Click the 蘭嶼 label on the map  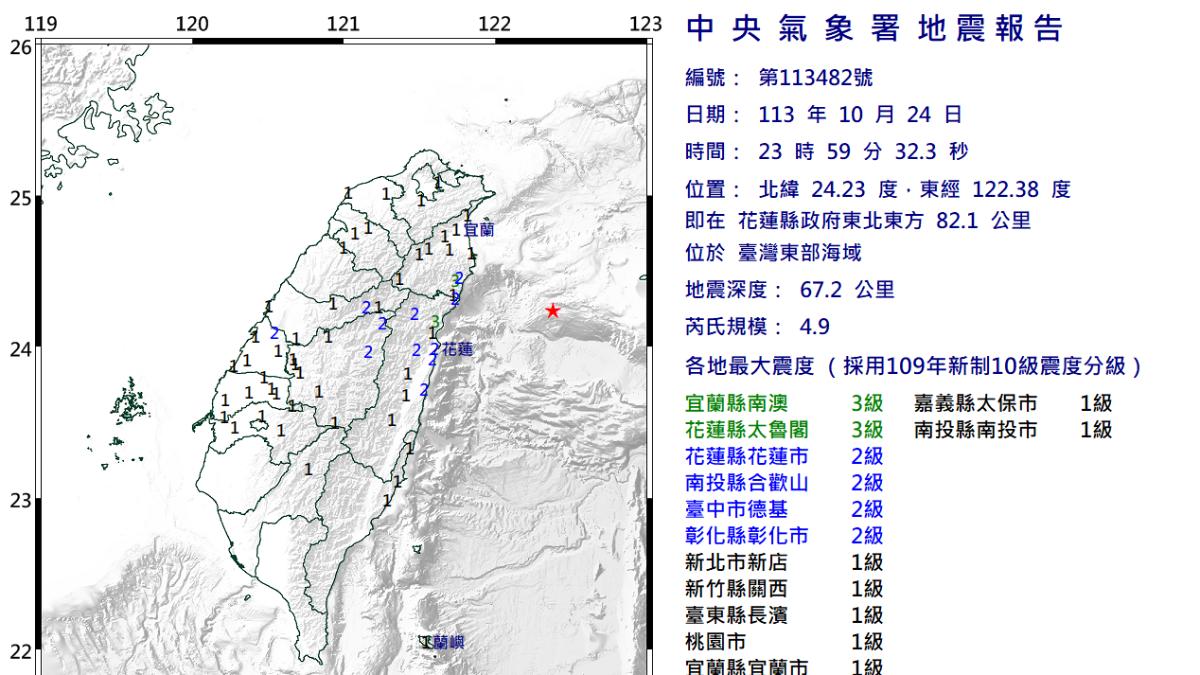click(450, 643)
